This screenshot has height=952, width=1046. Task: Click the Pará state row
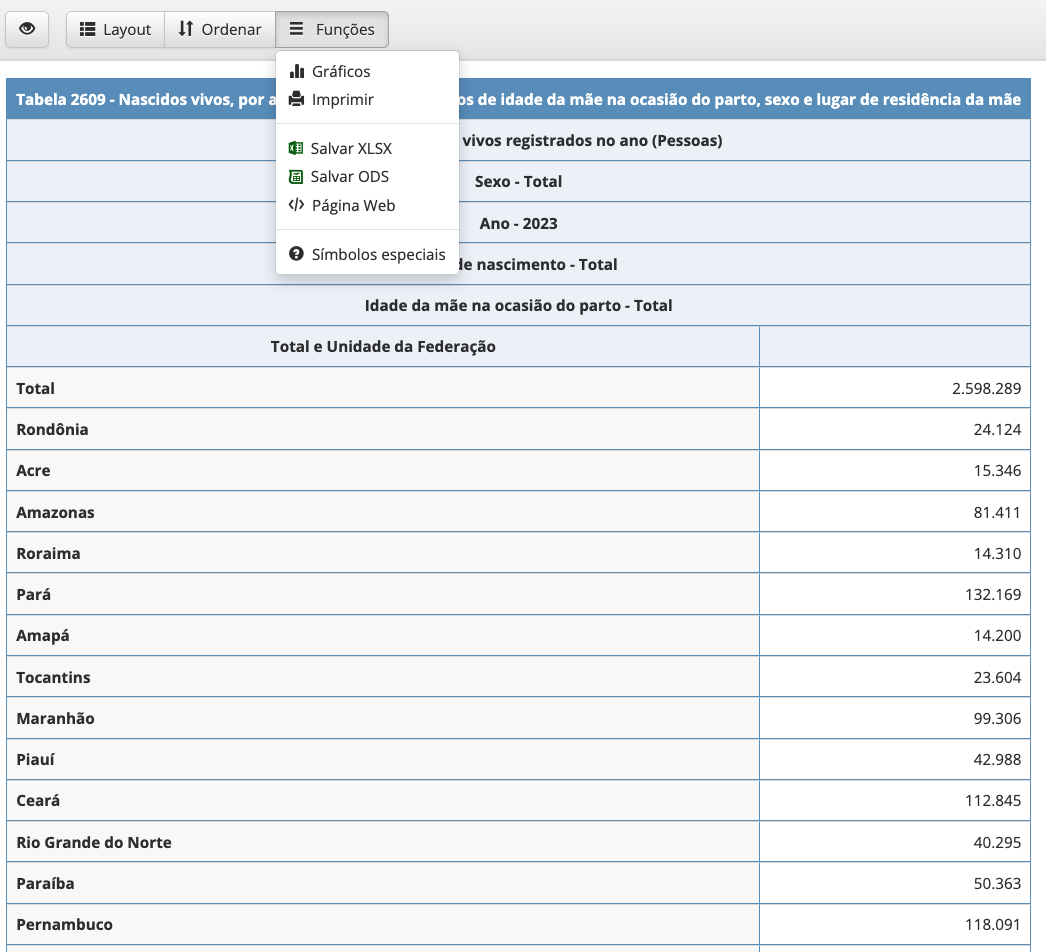pos(34,594)
